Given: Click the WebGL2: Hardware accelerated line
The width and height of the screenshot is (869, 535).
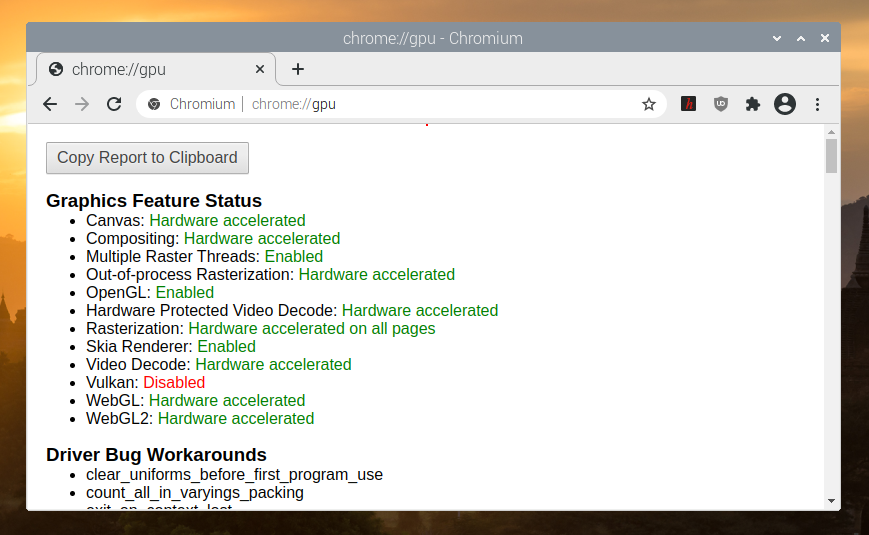Looking at the screenshot, I should click(x=200, y=419).
